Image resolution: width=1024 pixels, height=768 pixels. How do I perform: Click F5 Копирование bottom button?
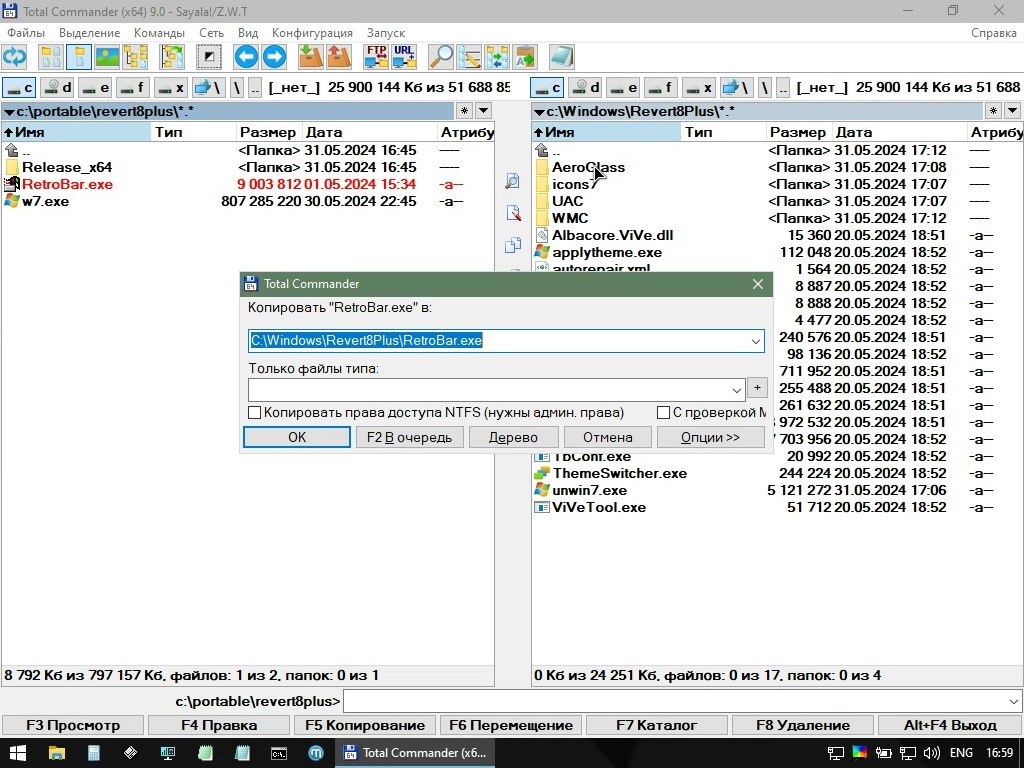364,726
